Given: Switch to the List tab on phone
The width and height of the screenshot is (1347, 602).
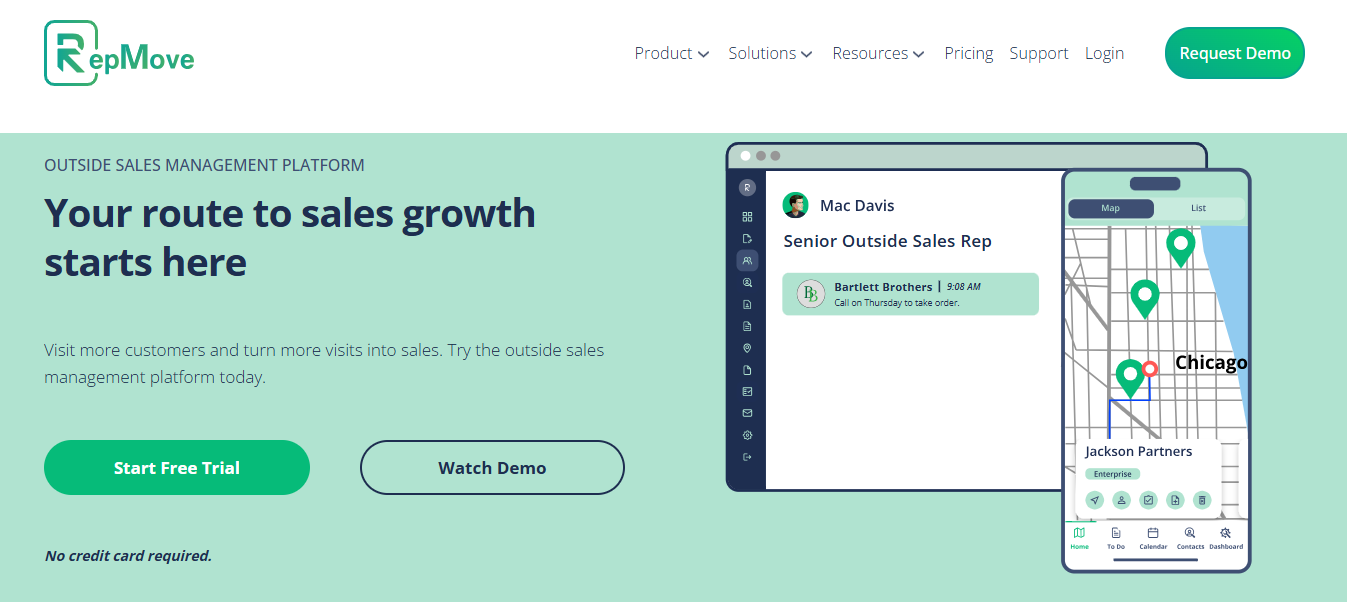Looking at the screenshot, I should (1198, 208).
